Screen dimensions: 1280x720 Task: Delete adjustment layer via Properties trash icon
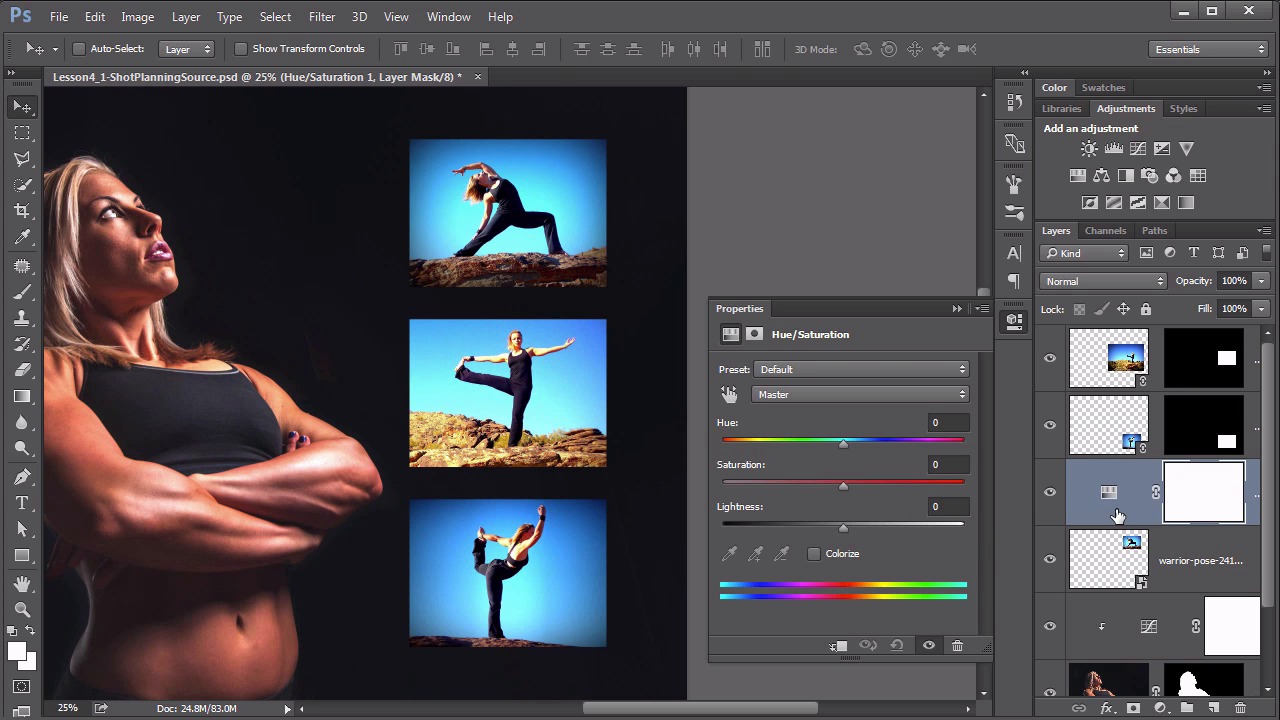pos(957,646)
